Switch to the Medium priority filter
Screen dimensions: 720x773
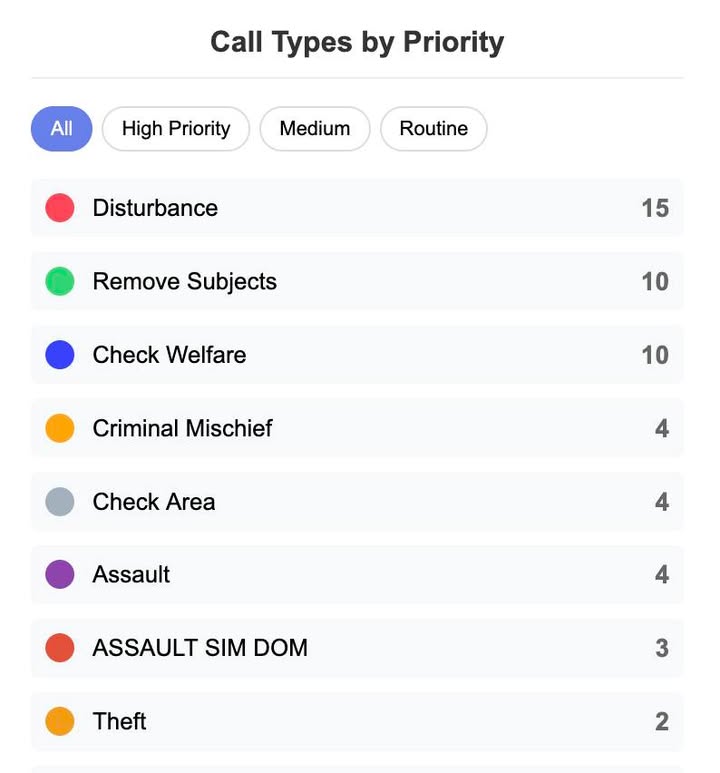[314, 129]
